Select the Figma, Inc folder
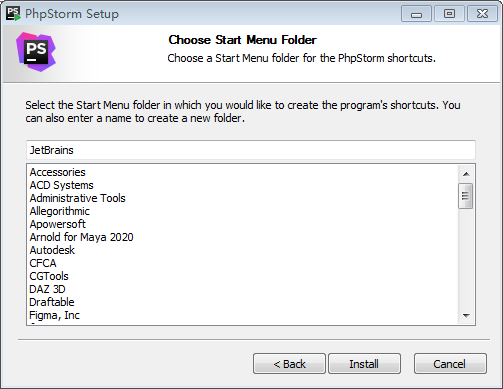 click(x=54, y=315)
